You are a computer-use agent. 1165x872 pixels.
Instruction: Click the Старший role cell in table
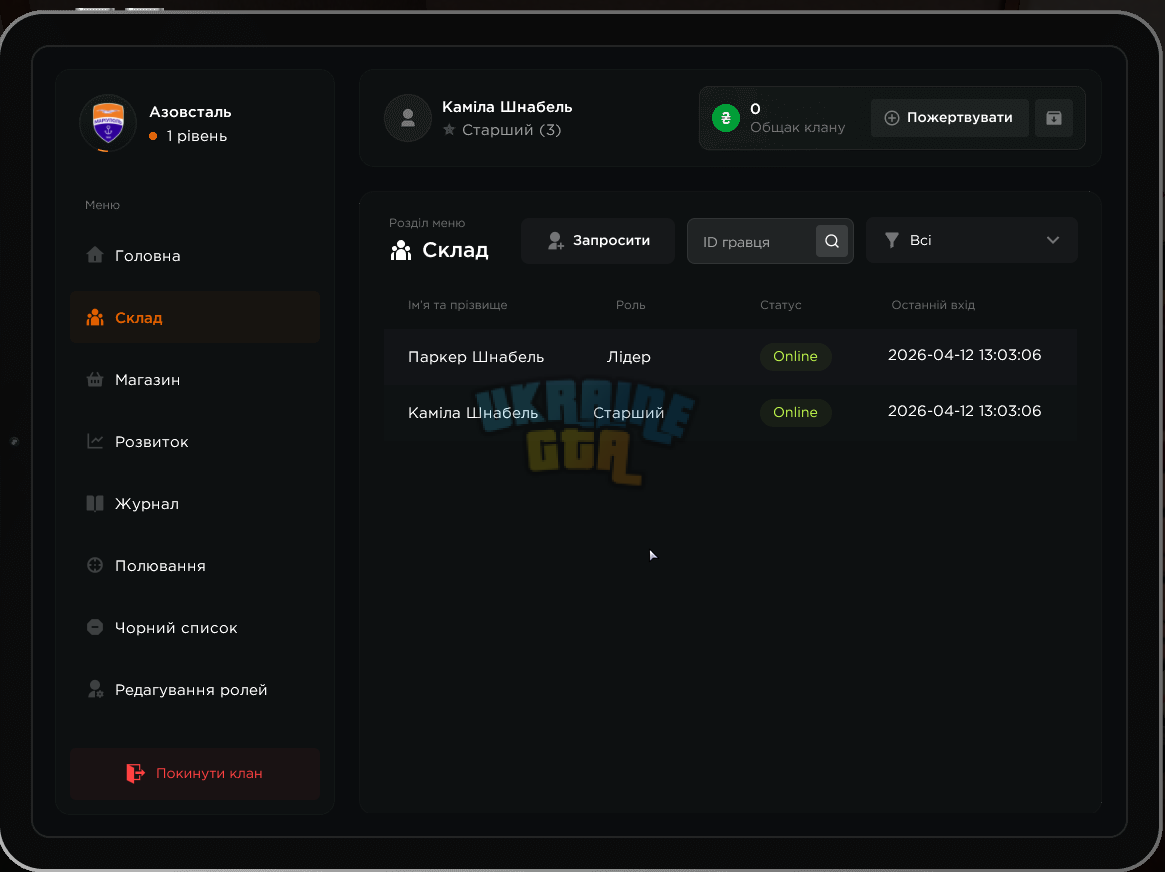pyautogui.click(x=629, y=412)
